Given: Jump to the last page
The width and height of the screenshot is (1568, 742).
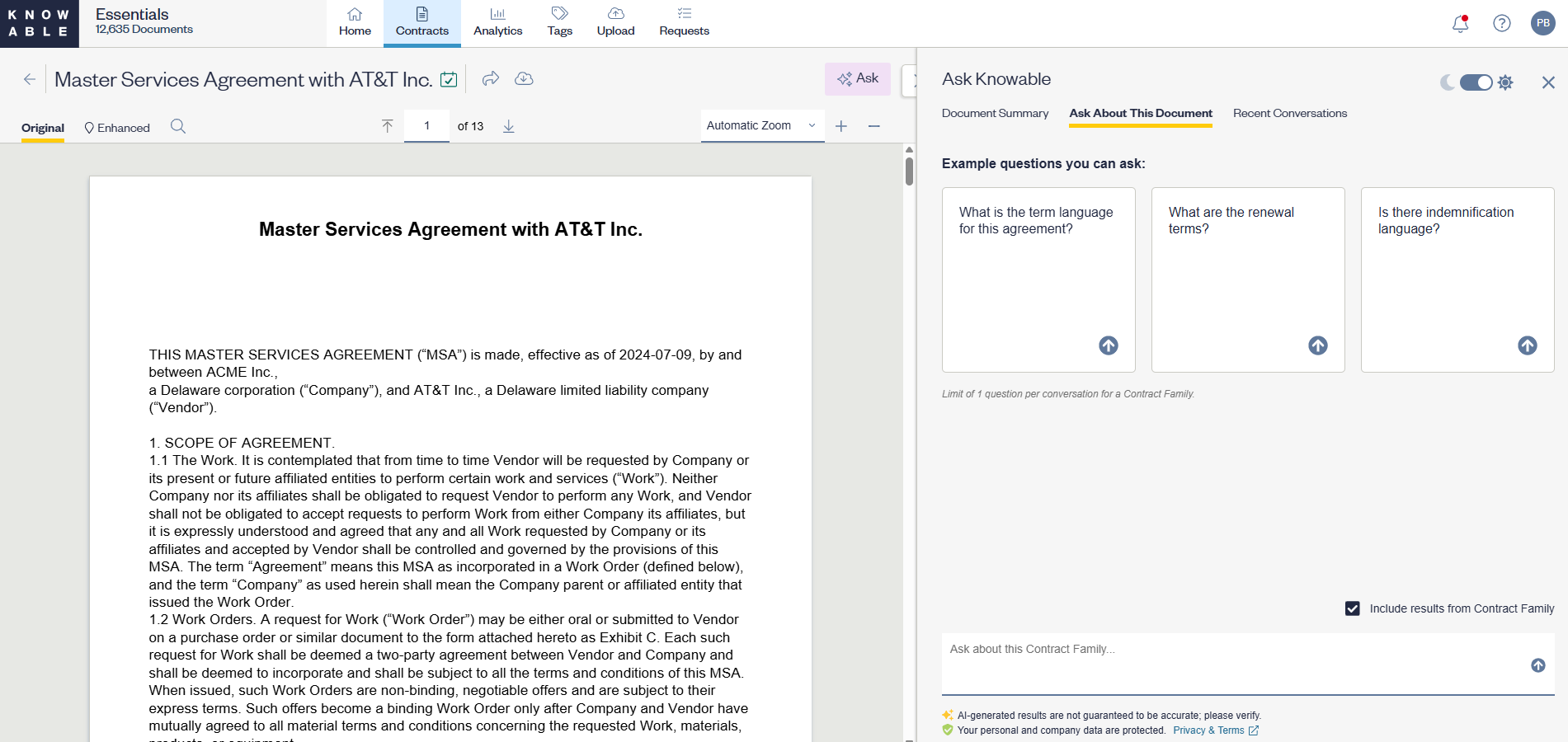Looking at the screenshot, I should [509, 126].
